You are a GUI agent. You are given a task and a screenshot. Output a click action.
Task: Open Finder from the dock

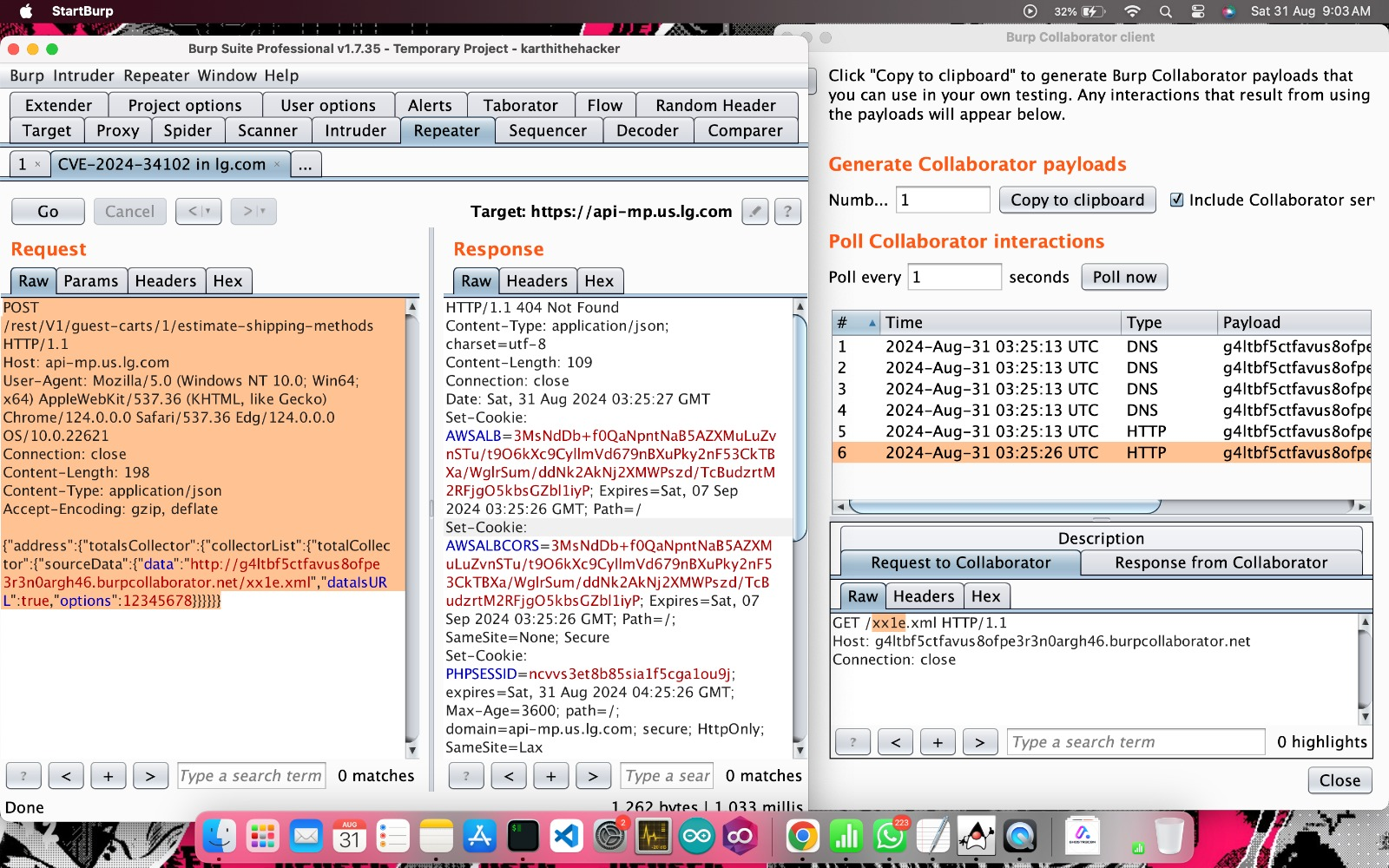click(219, 837)
